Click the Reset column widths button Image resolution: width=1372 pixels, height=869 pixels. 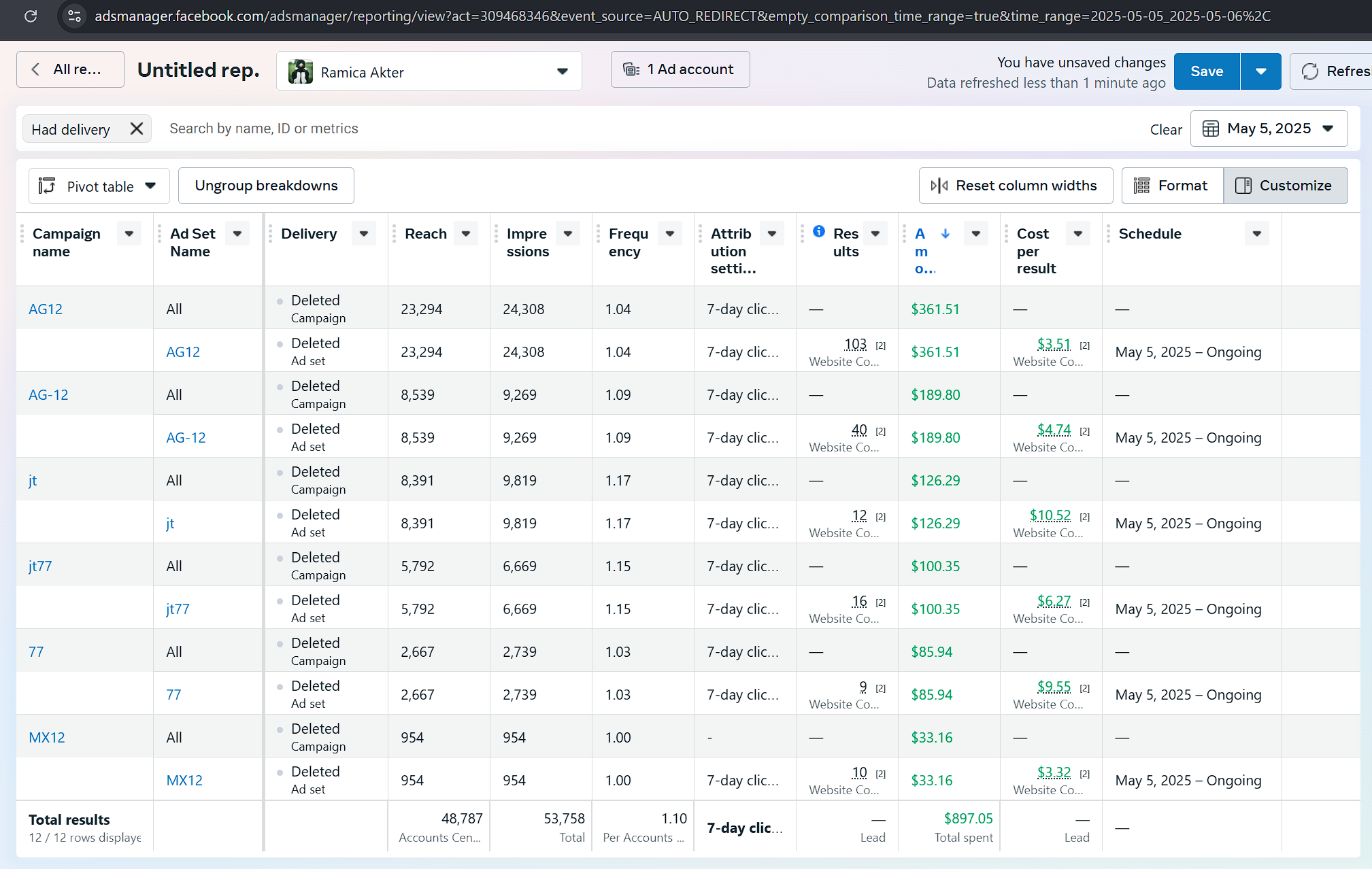click(1015, 186)
